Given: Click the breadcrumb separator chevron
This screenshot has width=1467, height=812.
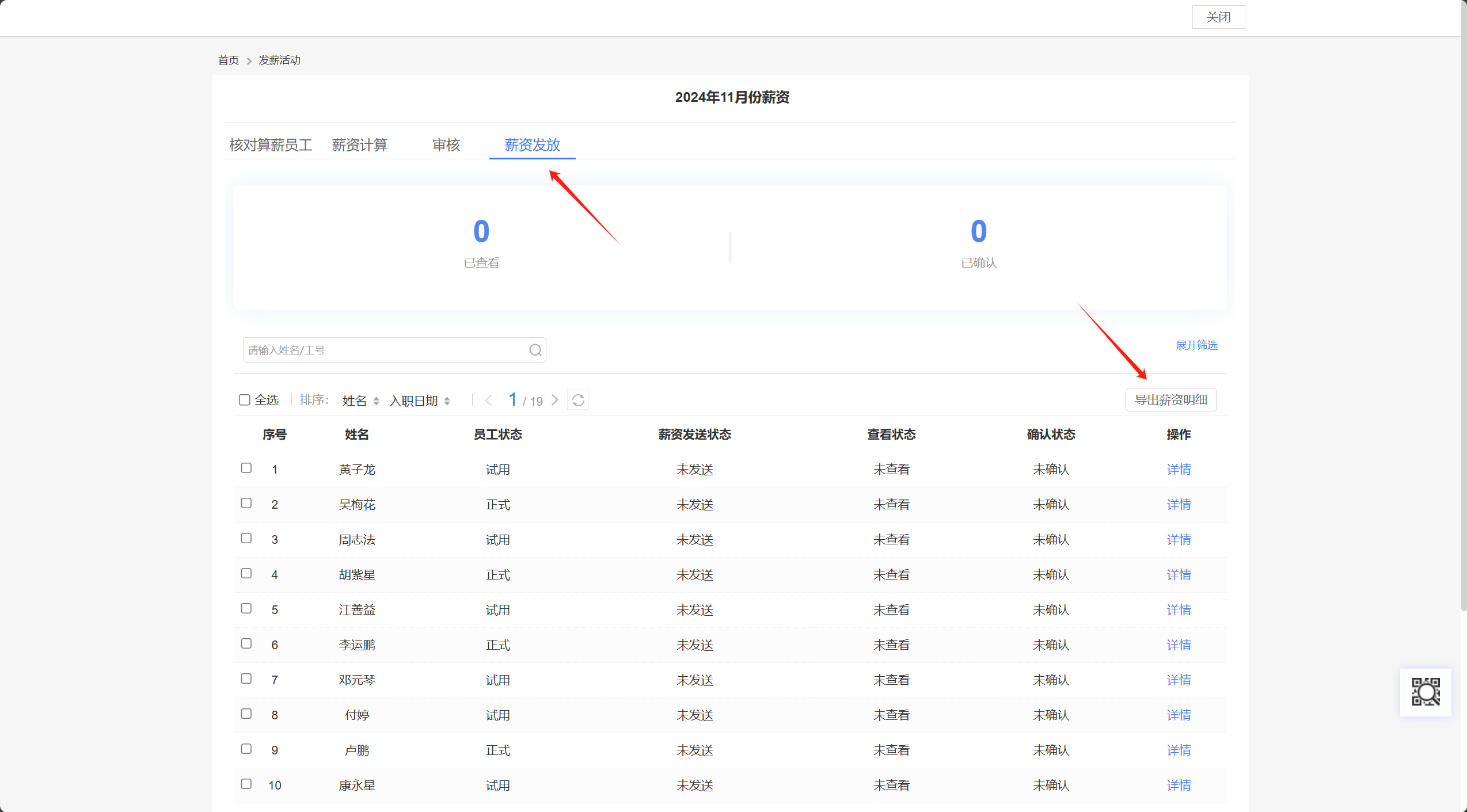Looking at the screenshot, I should 249,61.
